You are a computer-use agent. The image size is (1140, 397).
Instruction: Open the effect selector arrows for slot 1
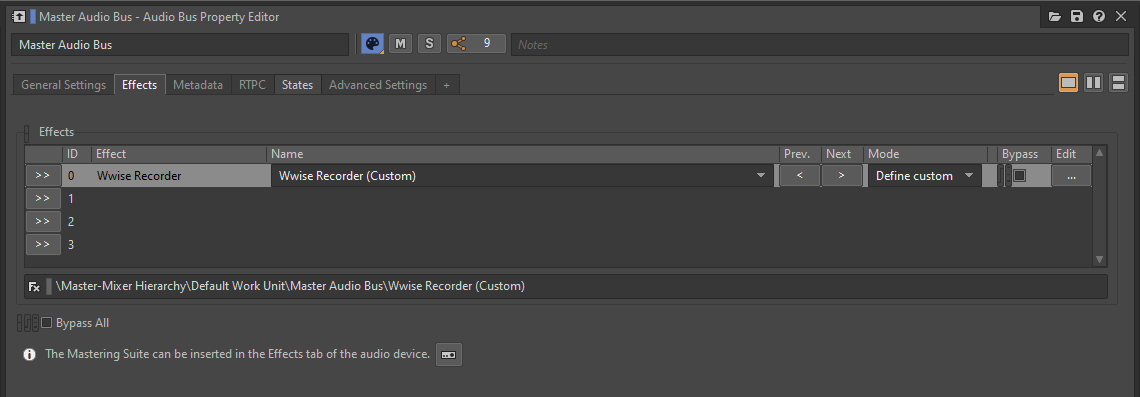43,198
